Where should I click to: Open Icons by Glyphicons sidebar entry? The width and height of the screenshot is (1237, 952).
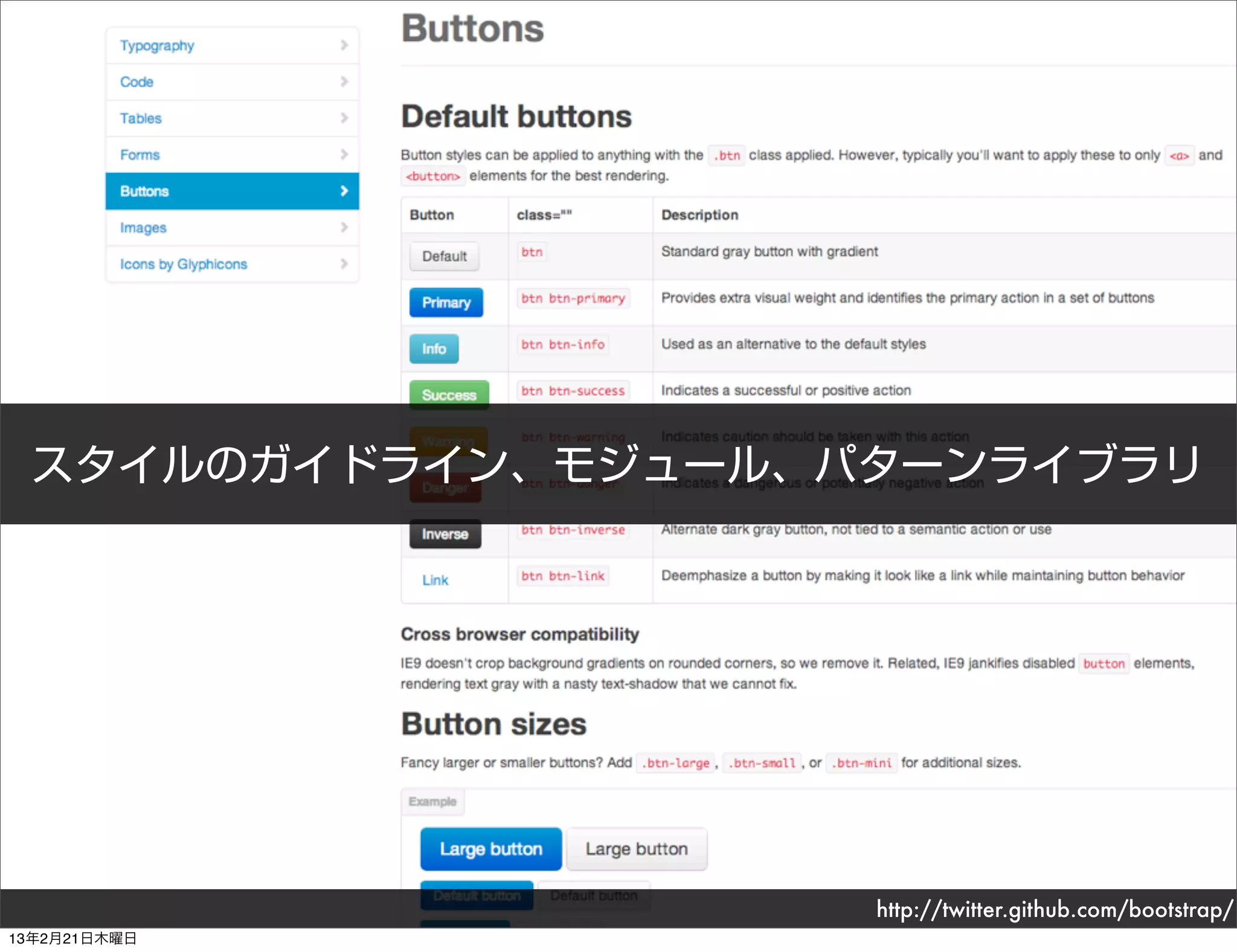point(232,264)
